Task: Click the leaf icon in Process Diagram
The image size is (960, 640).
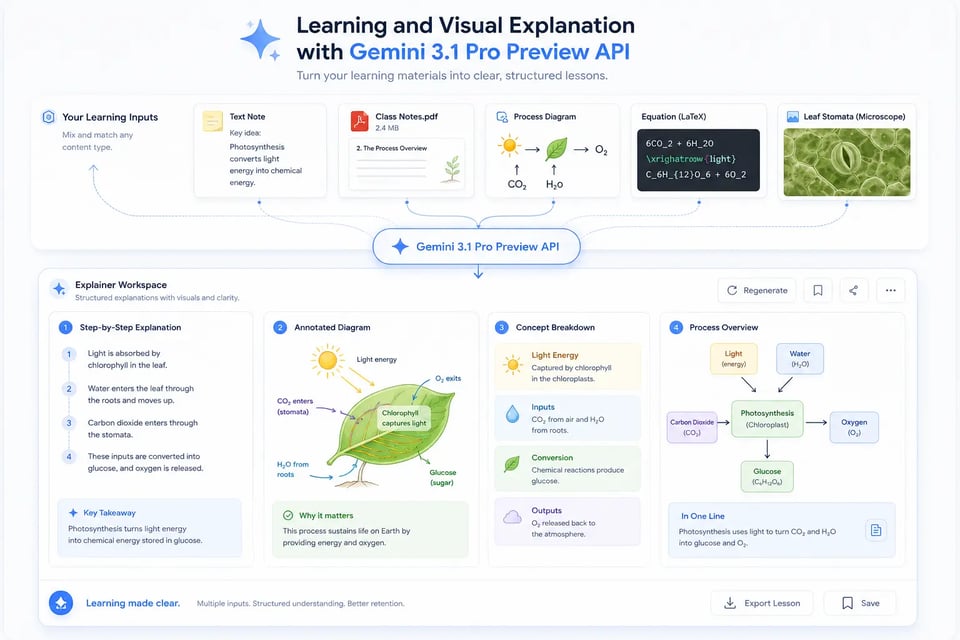Action: pos(556,149)
